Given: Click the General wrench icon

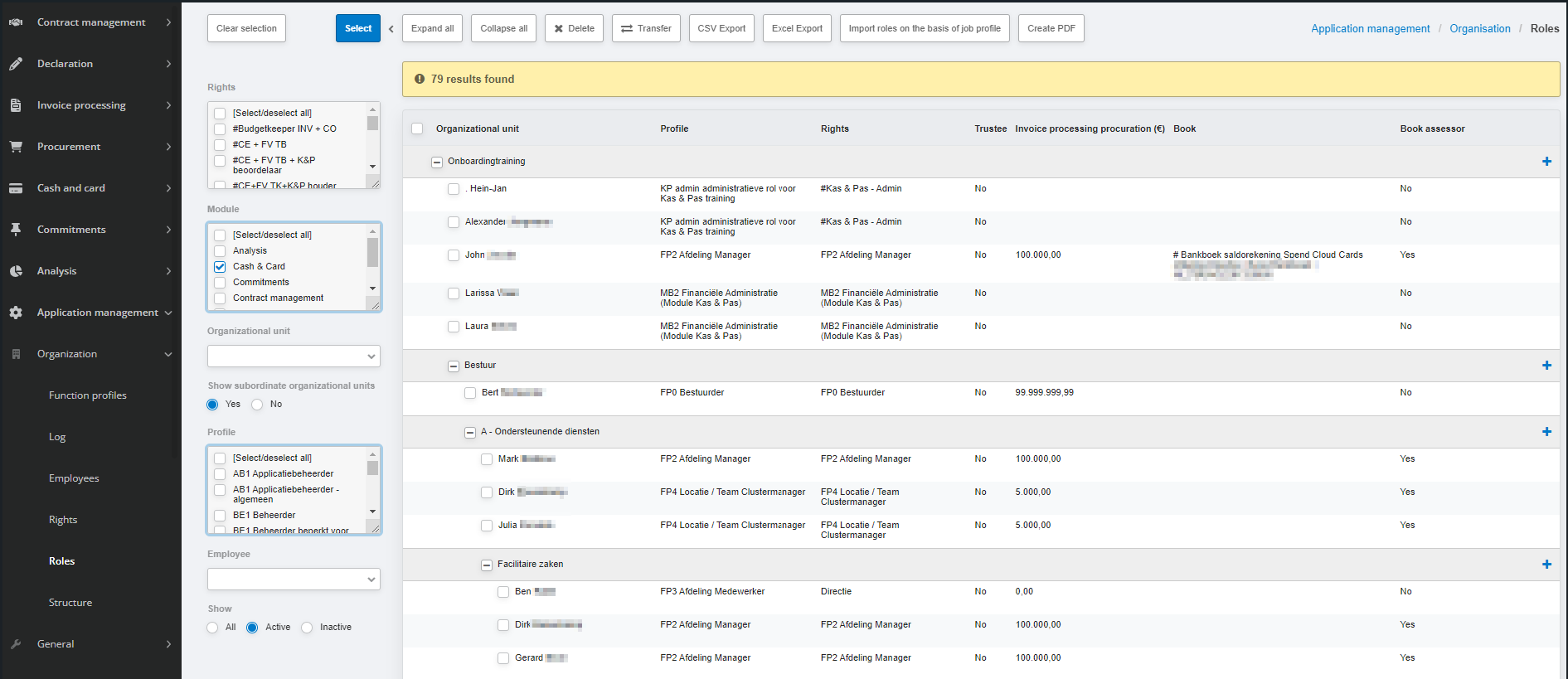Looking at the screenshot, I should pos(16,644).
